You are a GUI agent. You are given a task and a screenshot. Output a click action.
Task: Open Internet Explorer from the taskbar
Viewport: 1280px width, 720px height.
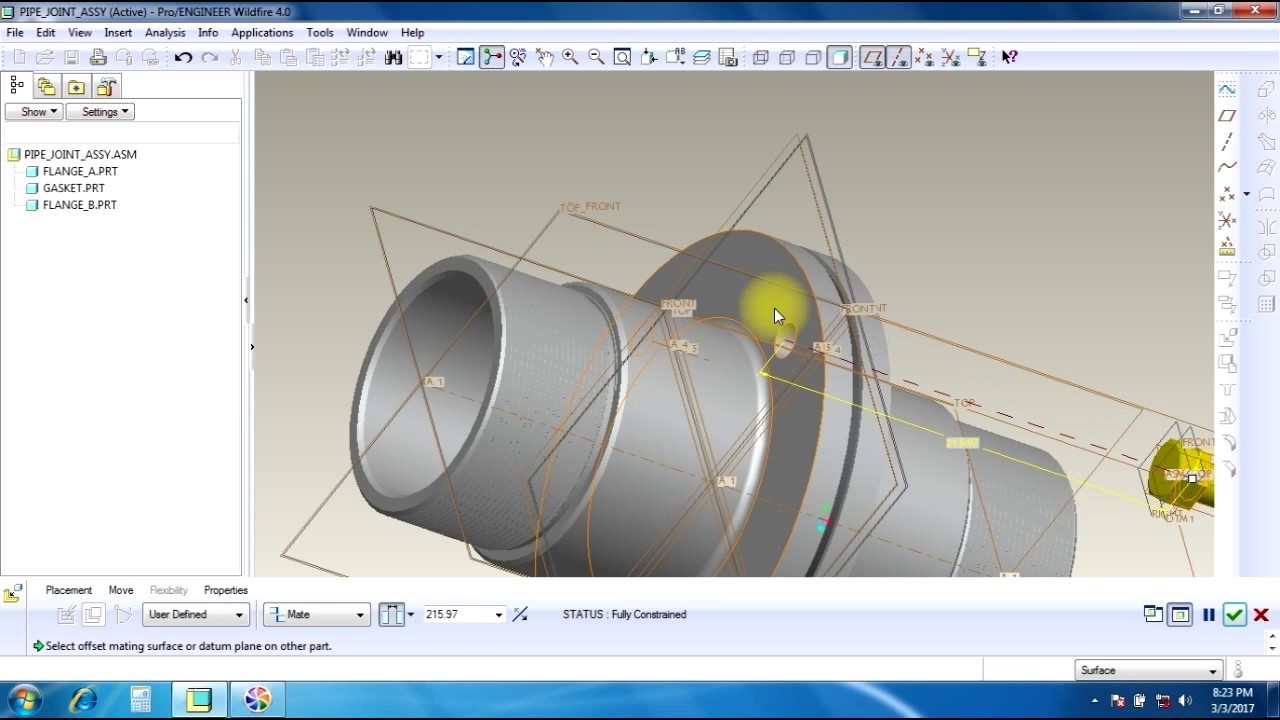tap(82, 699)
